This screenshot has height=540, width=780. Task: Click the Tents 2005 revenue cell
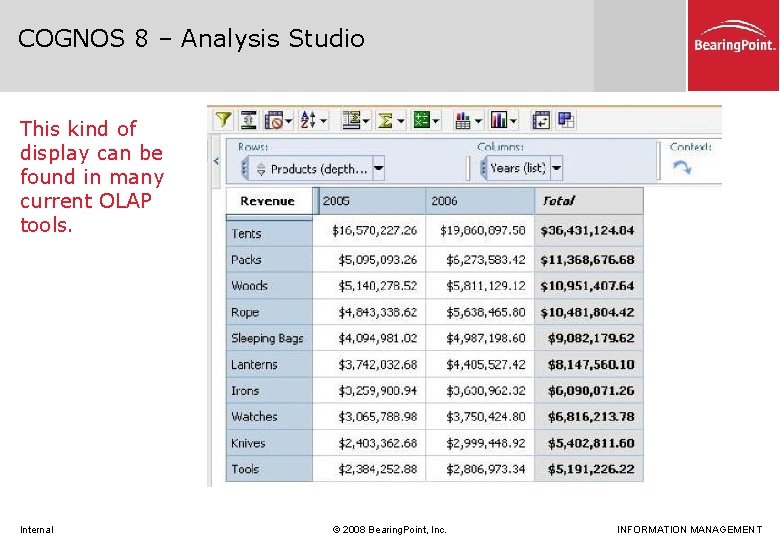click(369, 230)
